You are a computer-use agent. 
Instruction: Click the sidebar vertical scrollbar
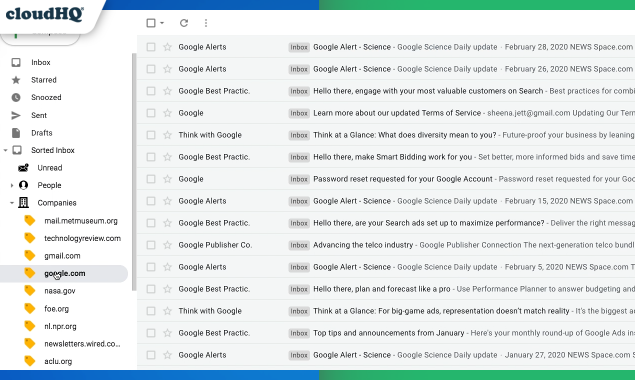[x=134, y=172]
